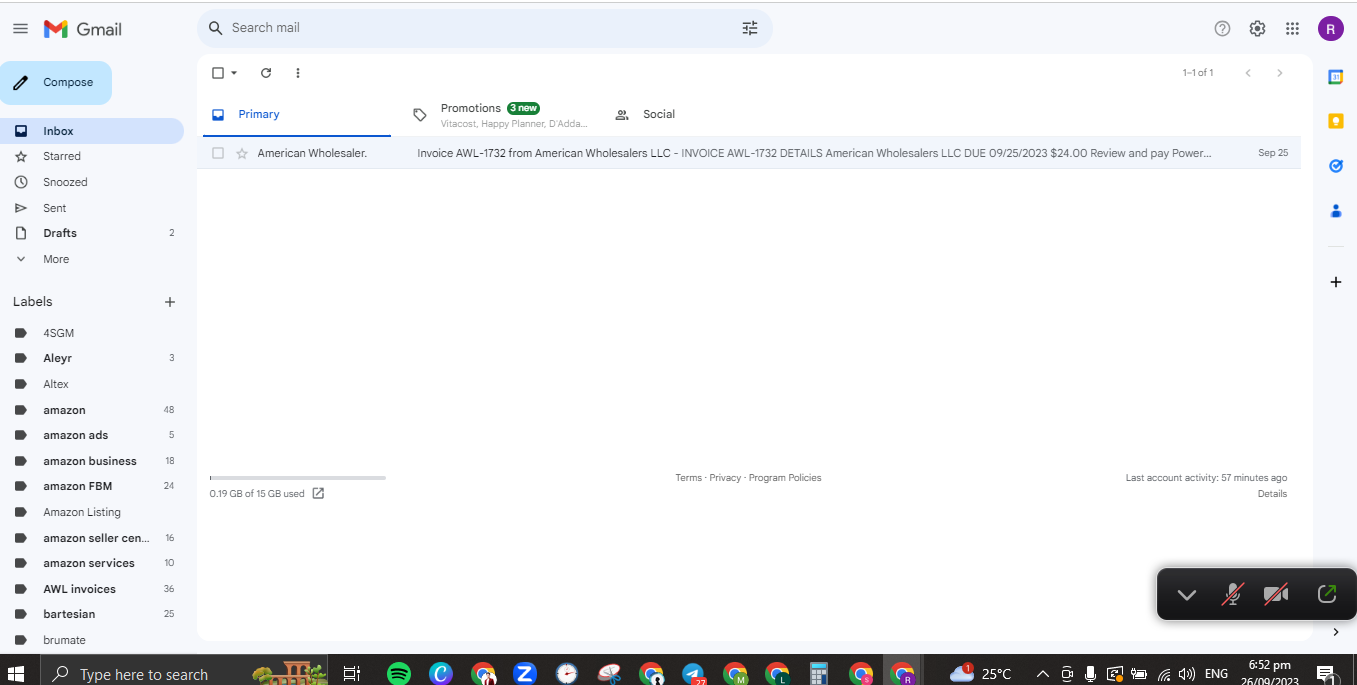
Task: Open Settings gear icon
Action: coord(1257,28)
